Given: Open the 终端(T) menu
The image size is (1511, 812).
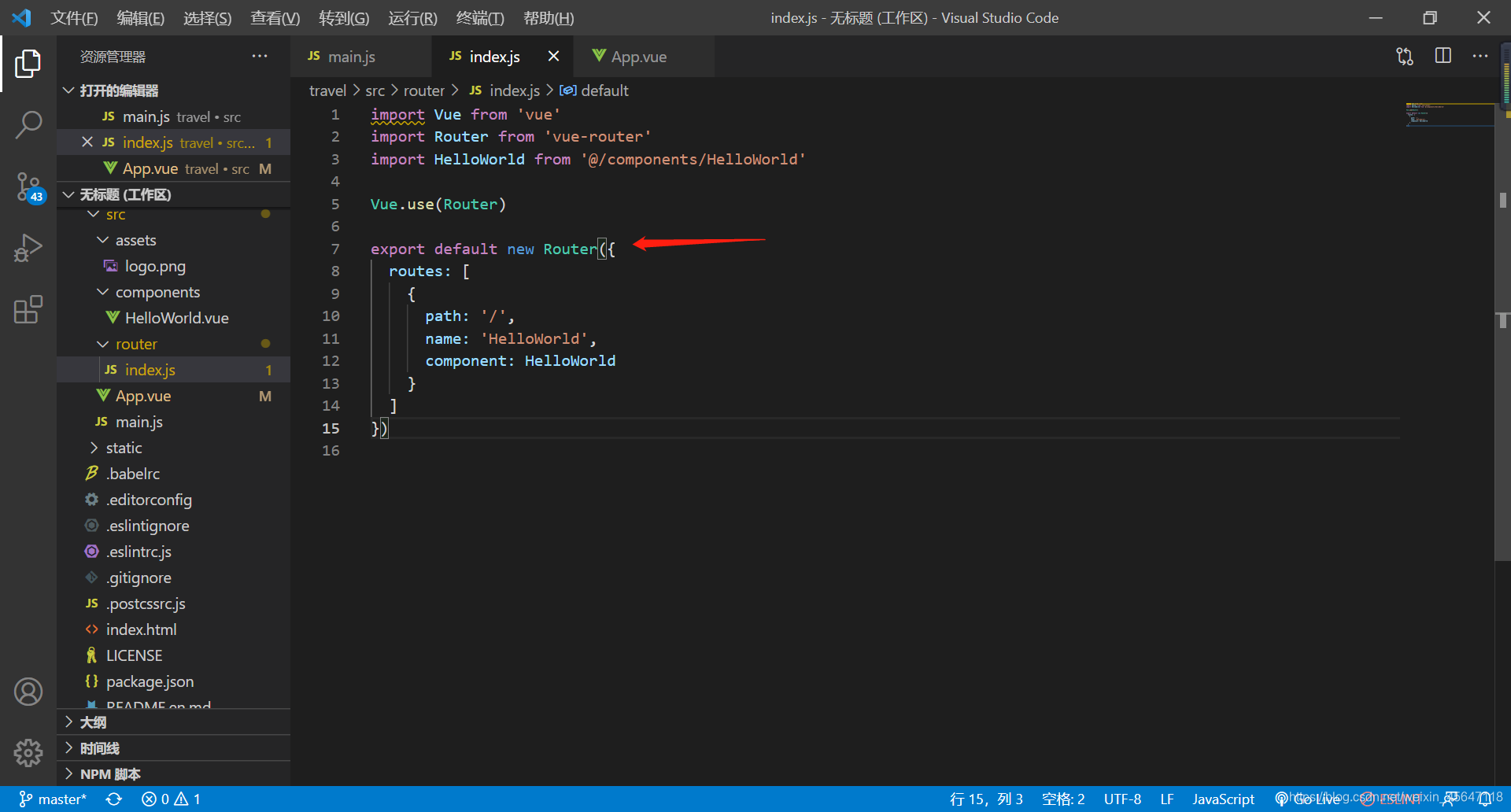Looking at the screenshot, I should [x=480, y=17].
